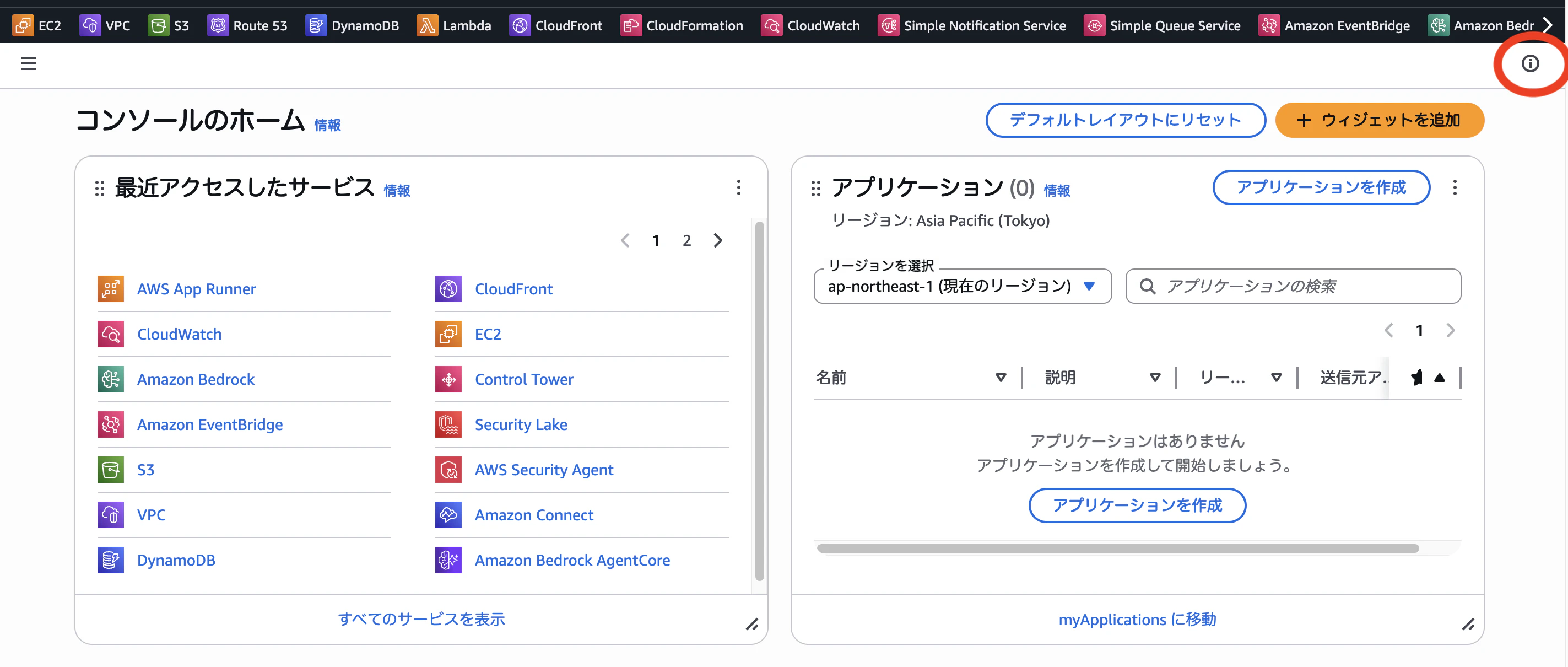Click the Applications widget resize handle
The width and height of the screenshot is (1568, 667).
(1468, 625)
